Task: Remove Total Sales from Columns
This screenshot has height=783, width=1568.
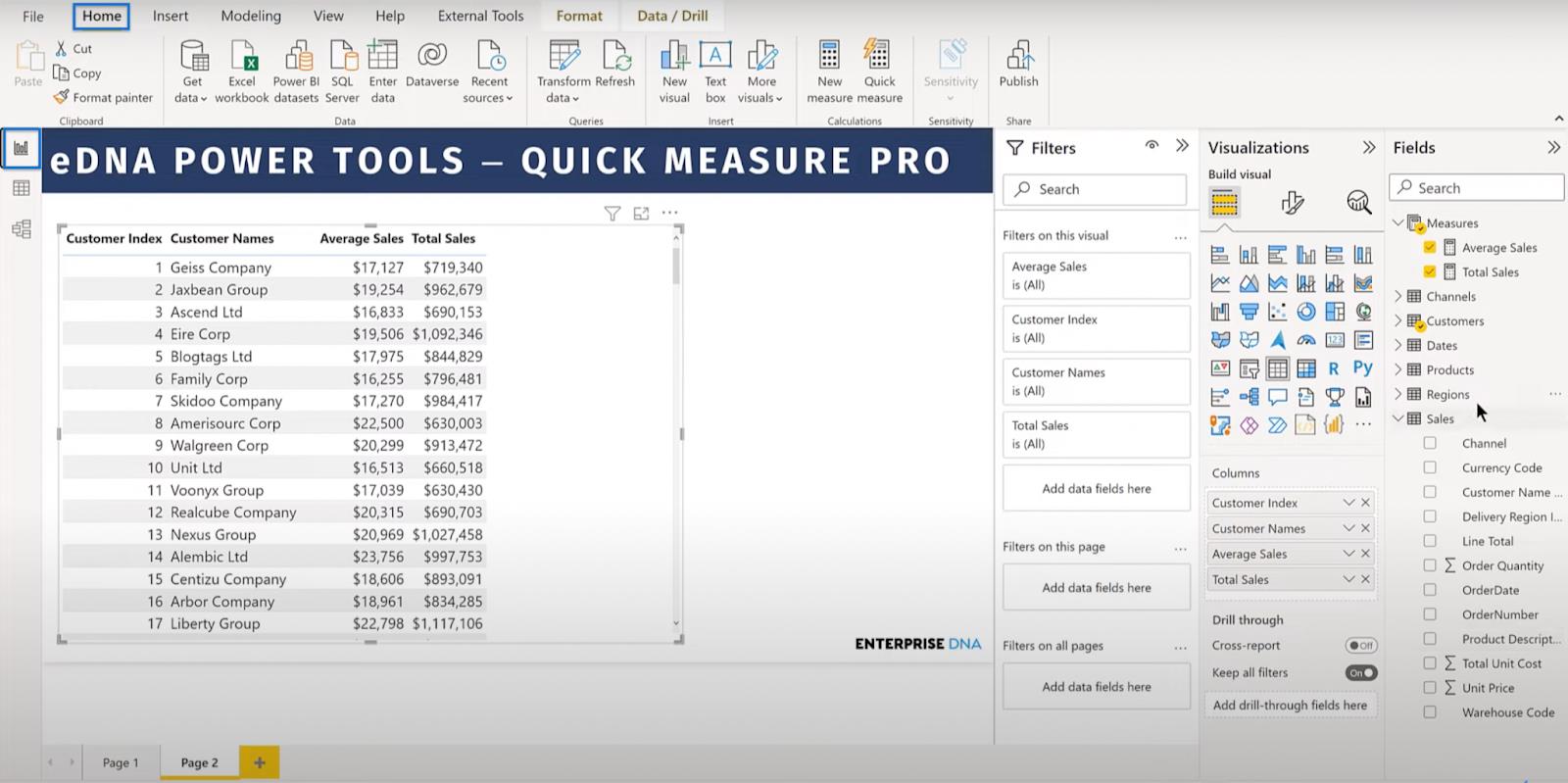Action: click(1365, 579)
